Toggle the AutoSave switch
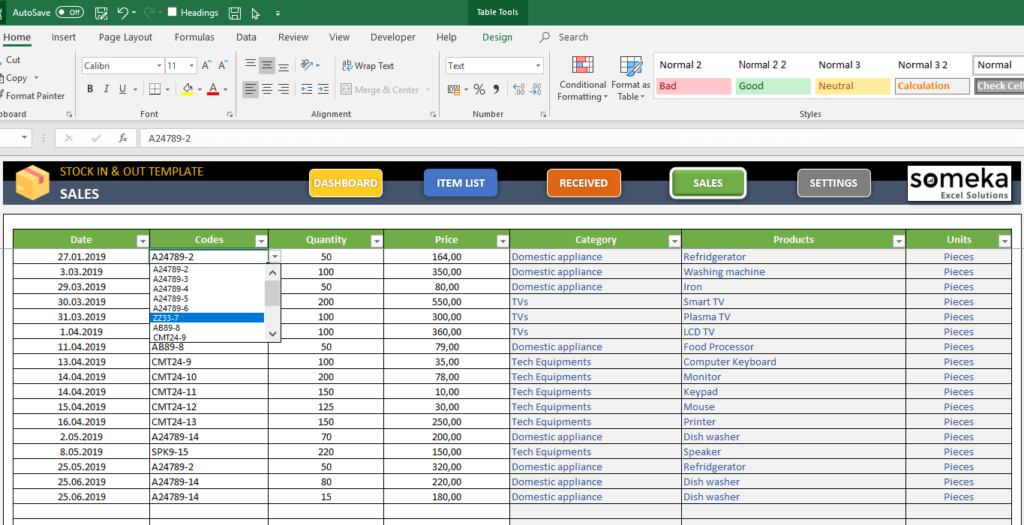1024x525 pixels. (x=69, y=13)
